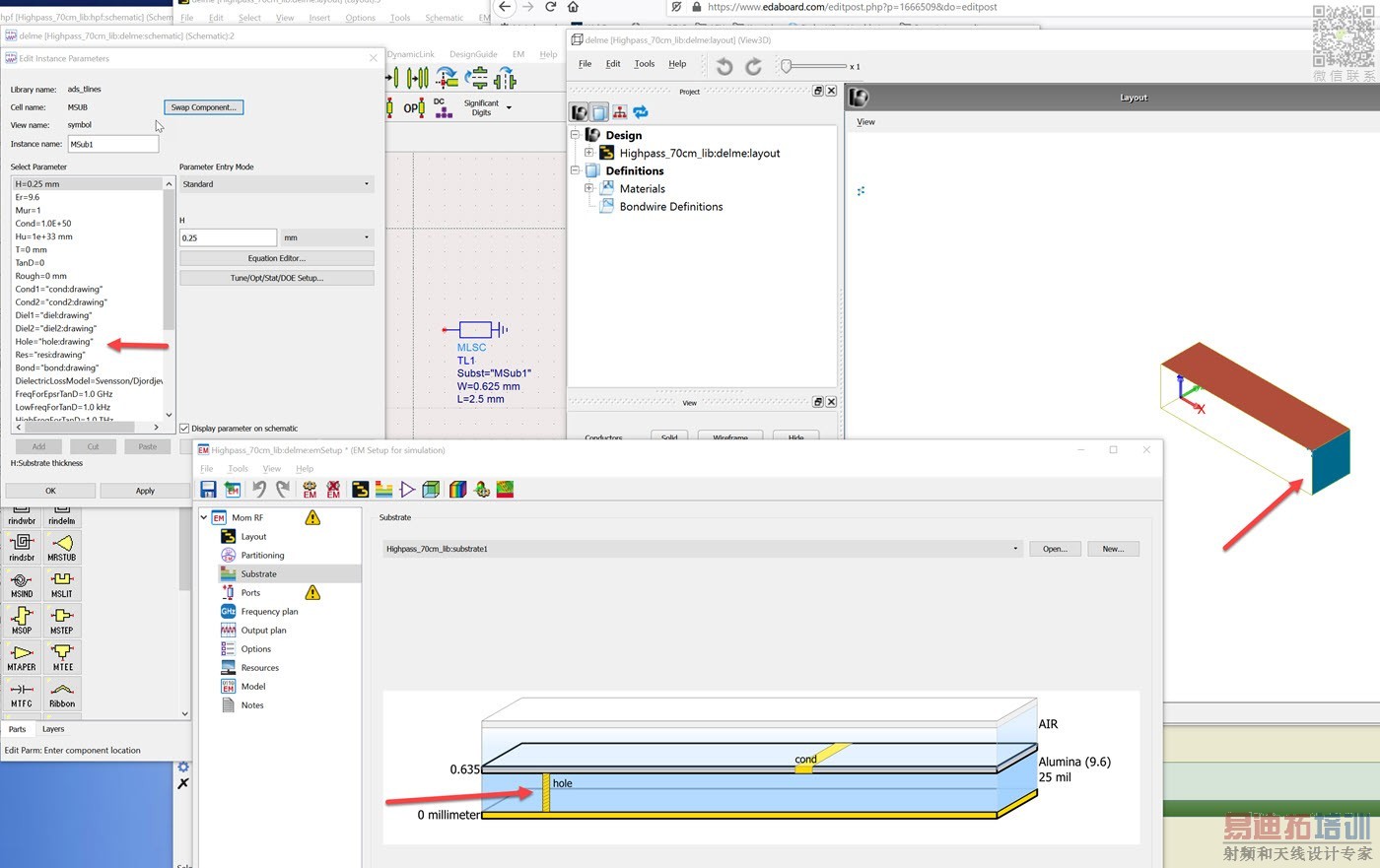Open the Tools menu in View3D window

tap(644, 64)
